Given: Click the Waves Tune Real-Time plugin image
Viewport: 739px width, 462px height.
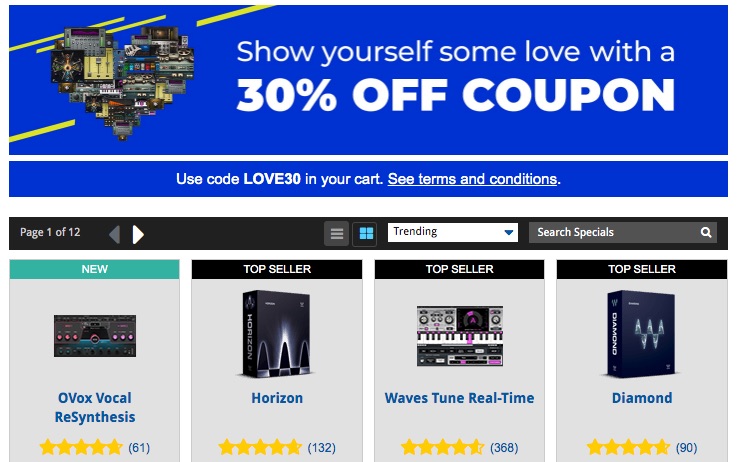Looking at the screenshot, I should tap(460, 336).
